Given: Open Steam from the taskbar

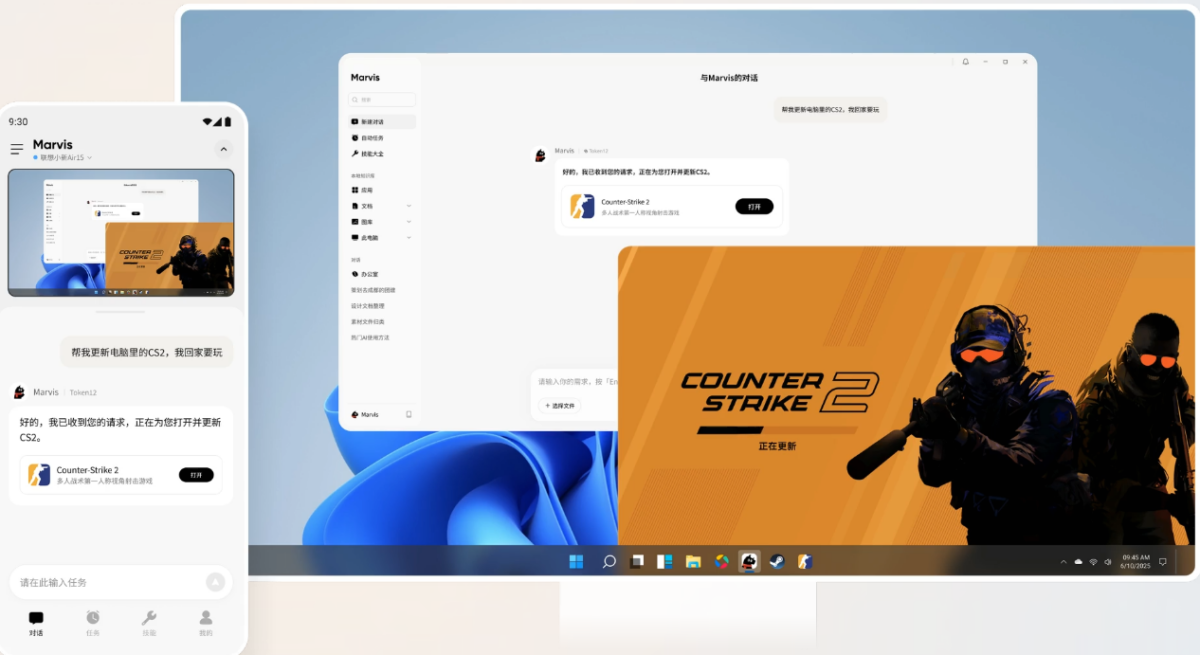Looking at the screenshot, I should coord(777,561).
